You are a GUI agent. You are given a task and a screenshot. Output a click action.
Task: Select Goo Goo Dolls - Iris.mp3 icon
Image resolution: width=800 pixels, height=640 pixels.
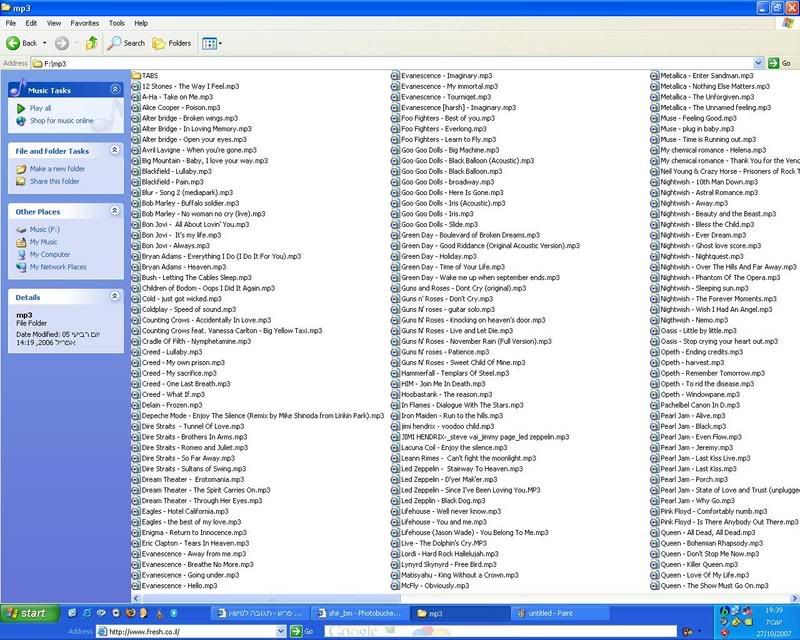coord(395,214)
